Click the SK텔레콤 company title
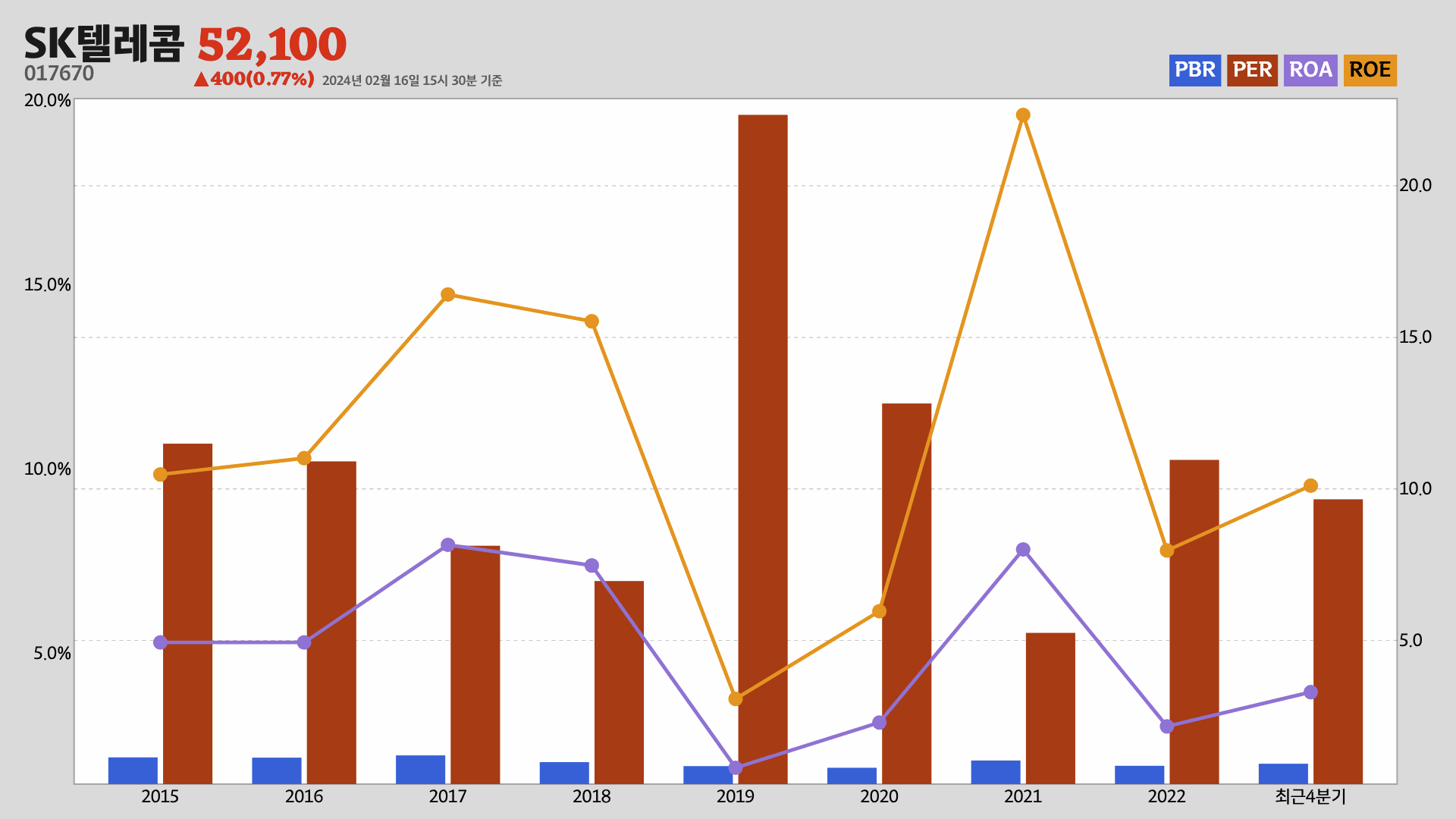Screen dimensions: 1456x819 point(104,43)
